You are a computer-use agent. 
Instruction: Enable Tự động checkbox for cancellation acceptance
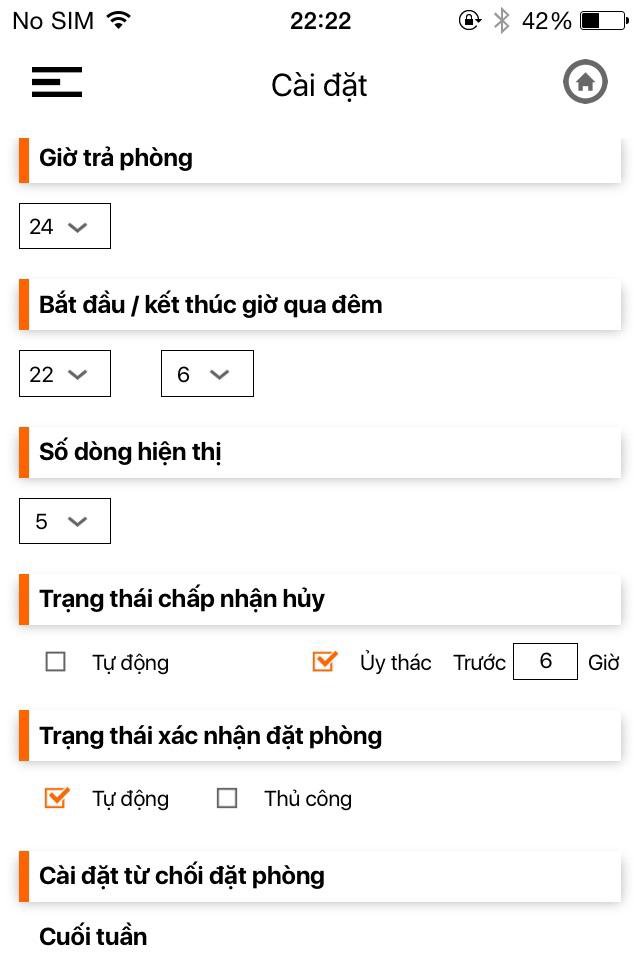[x=56, y=662]
